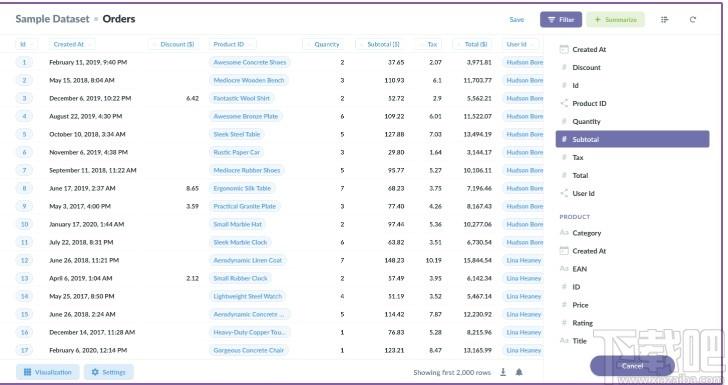Open Sample Dataset breadcrumb
The image size is (728, 385).
click(52, 19)
